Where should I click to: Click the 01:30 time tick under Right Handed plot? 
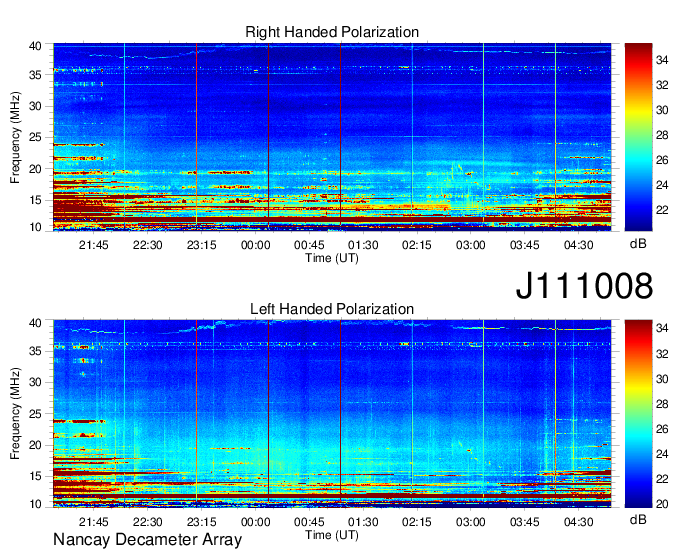point(363,245)
